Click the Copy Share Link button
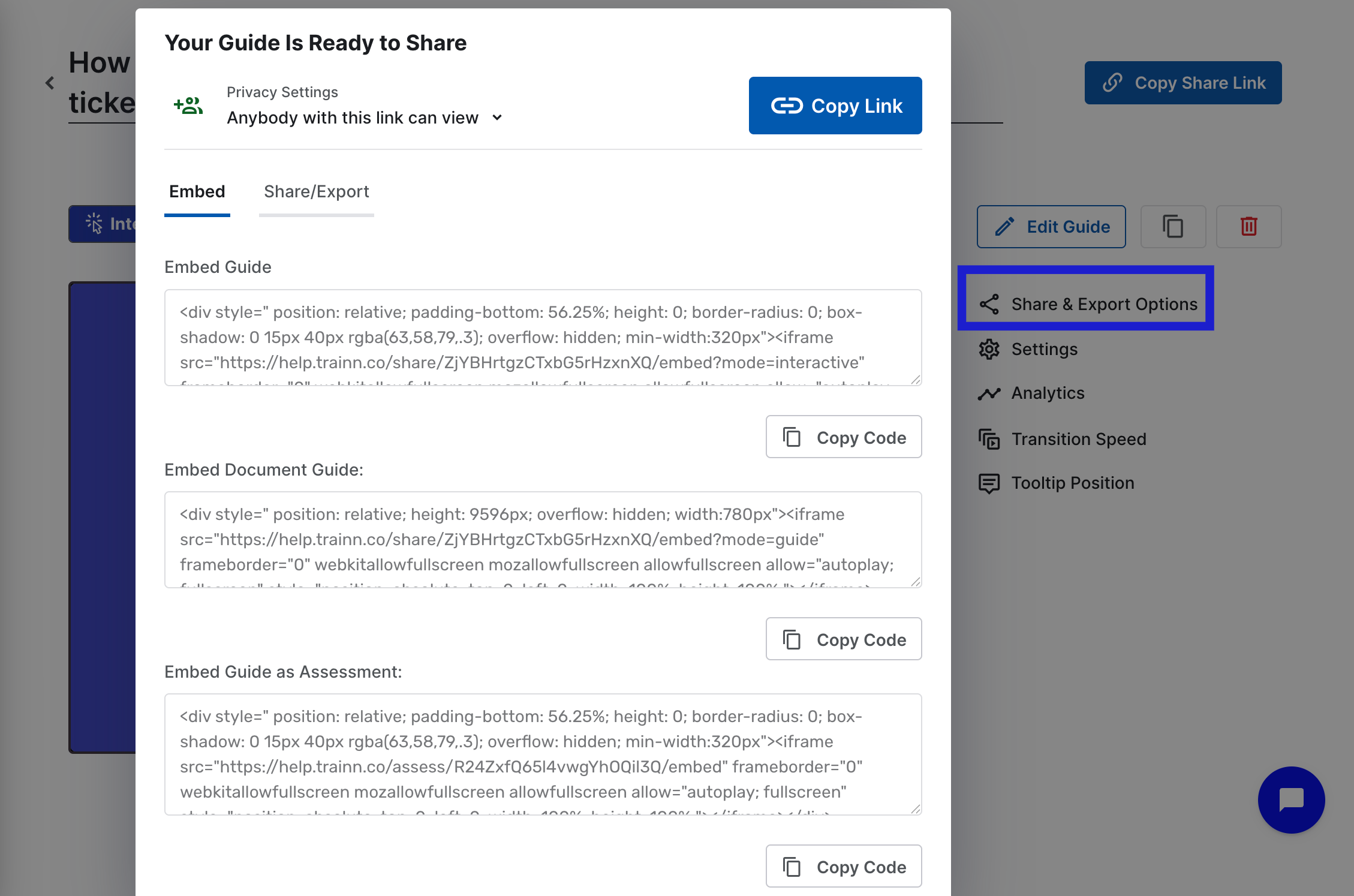Image resolution: width=1354 pixels, height=896 pixels. tap(1183, 83)
